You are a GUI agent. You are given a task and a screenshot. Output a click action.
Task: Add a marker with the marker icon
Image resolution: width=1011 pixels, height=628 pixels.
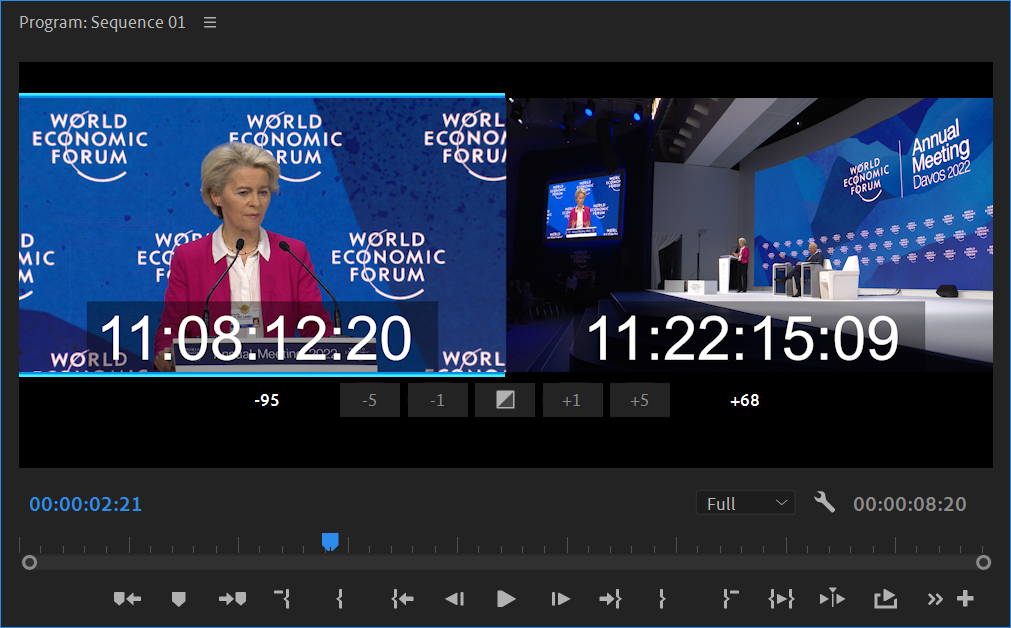coord(179,599)
